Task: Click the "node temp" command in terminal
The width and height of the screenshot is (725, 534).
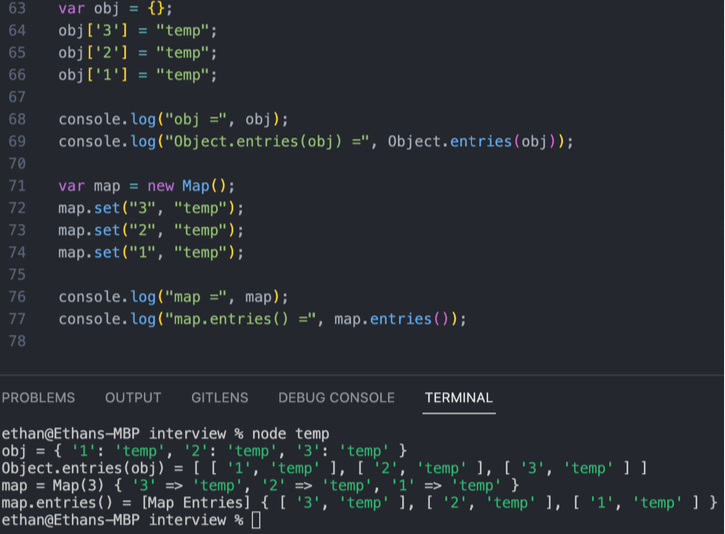Action: click(290, 434)
